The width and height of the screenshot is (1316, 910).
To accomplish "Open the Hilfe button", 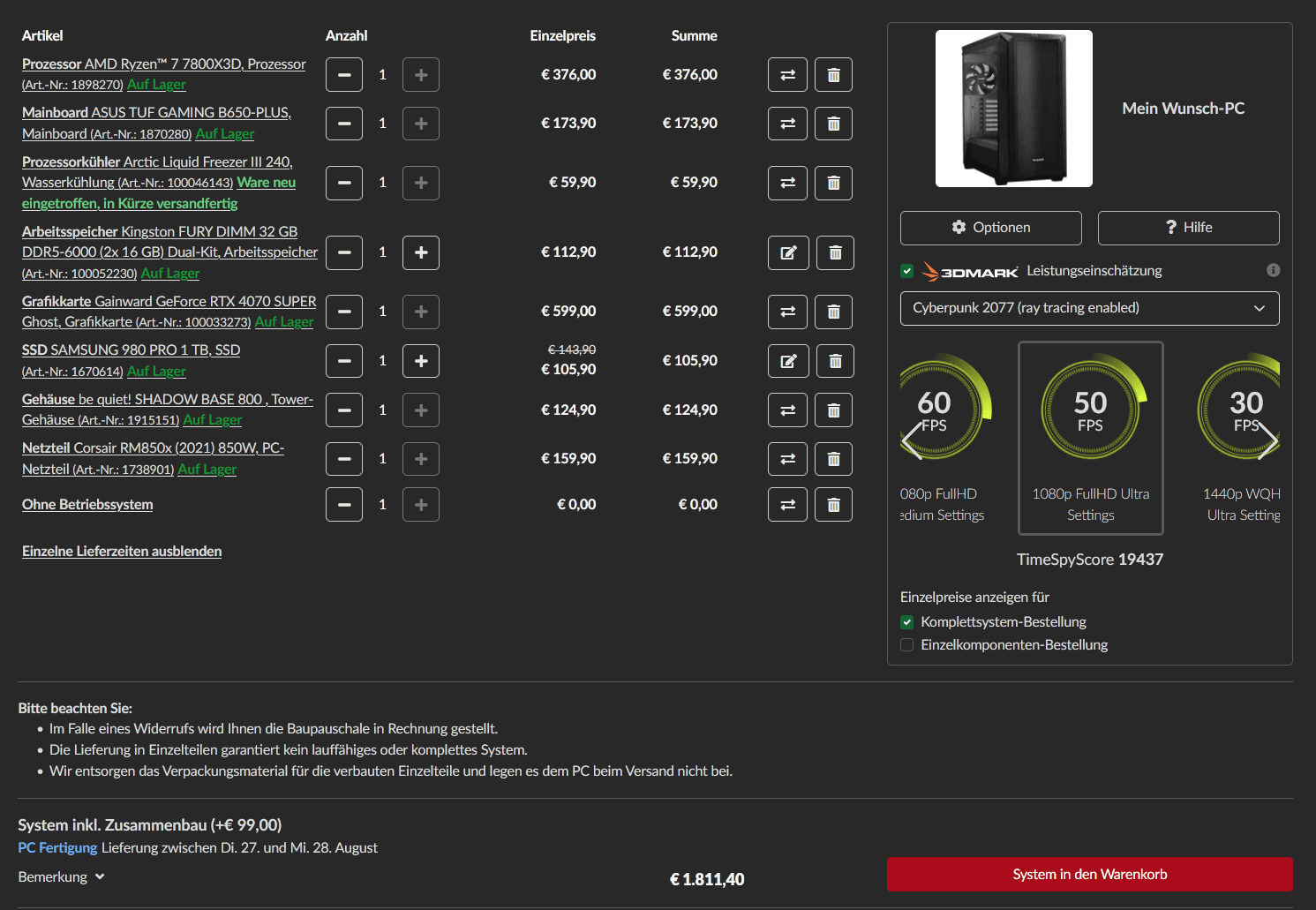I will tap(1188, 228).
